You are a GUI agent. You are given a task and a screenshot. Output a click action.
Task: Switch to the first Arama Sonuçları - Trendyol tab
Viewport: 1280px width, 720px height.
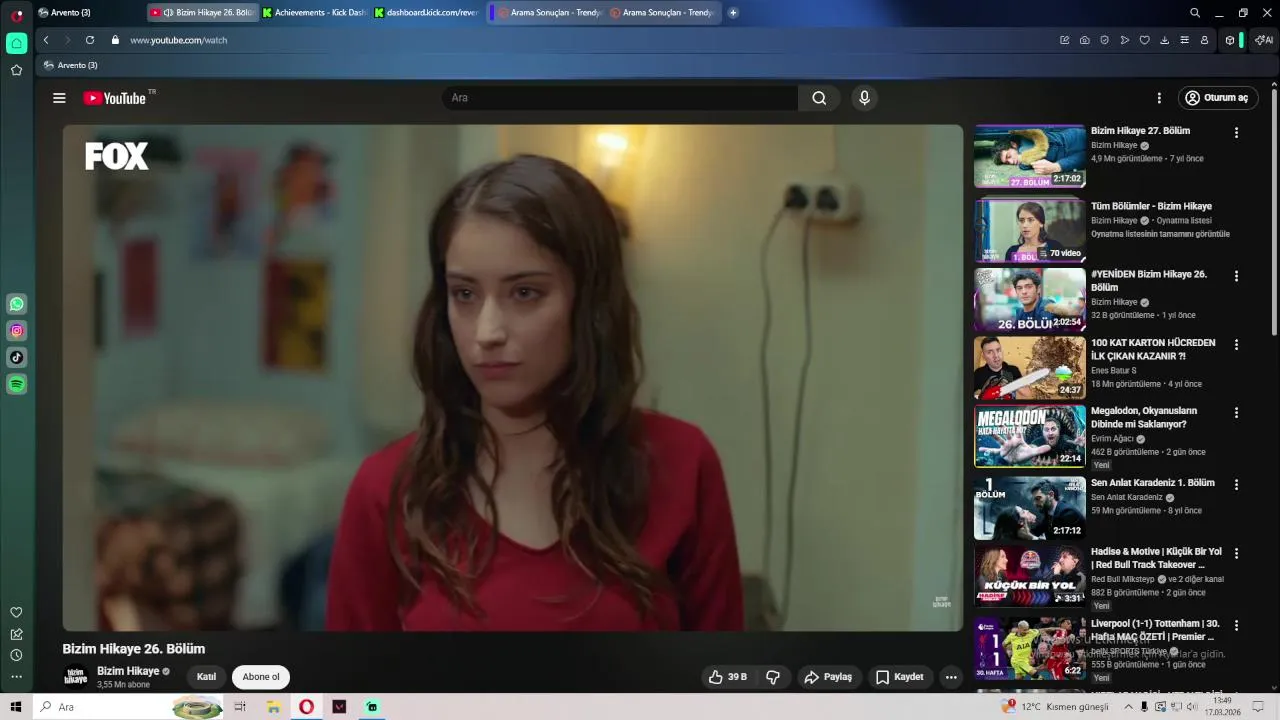[549, 13]
